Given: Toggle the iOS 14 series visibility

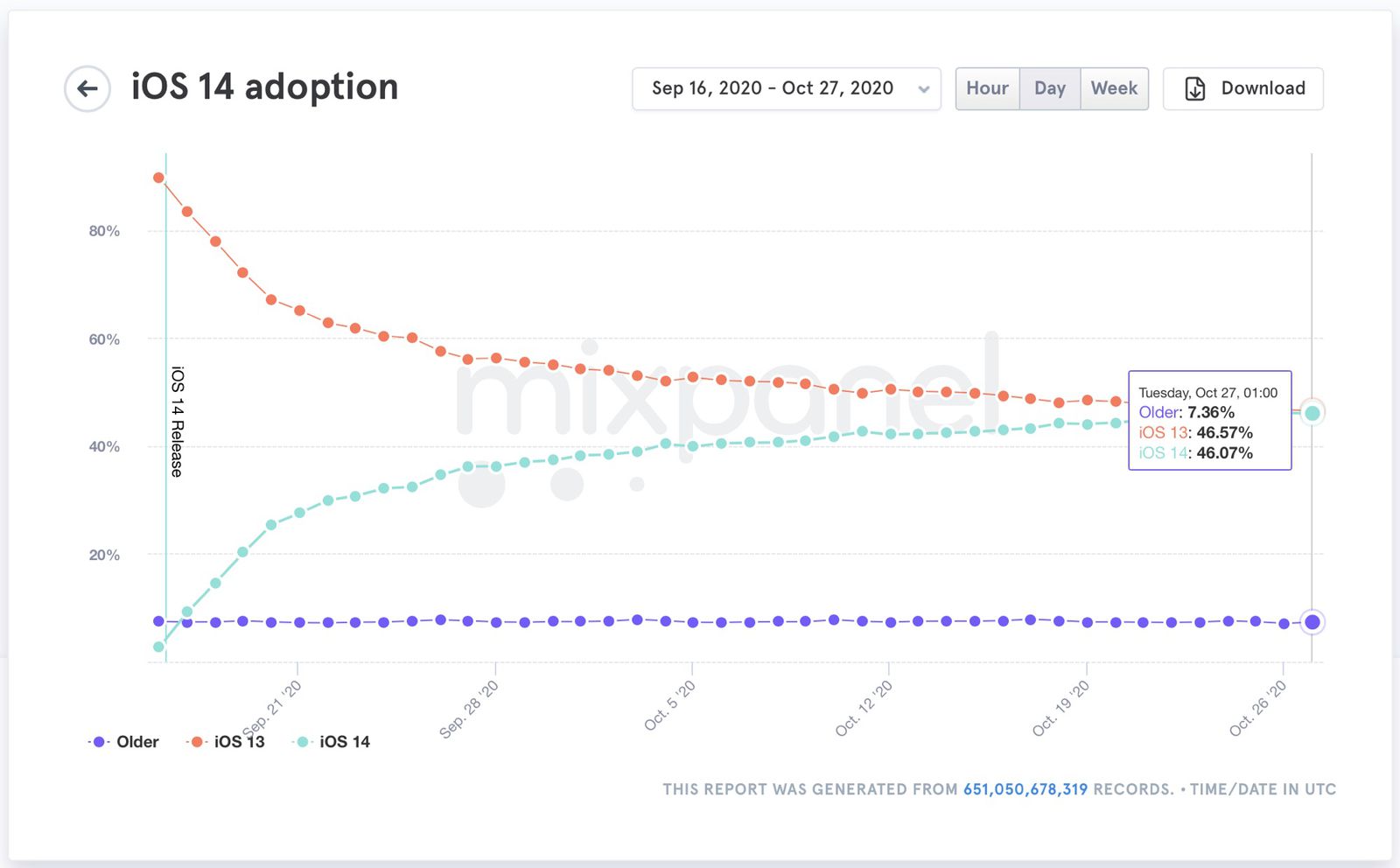Looking at the screenshot, I should tap(345, 741).
